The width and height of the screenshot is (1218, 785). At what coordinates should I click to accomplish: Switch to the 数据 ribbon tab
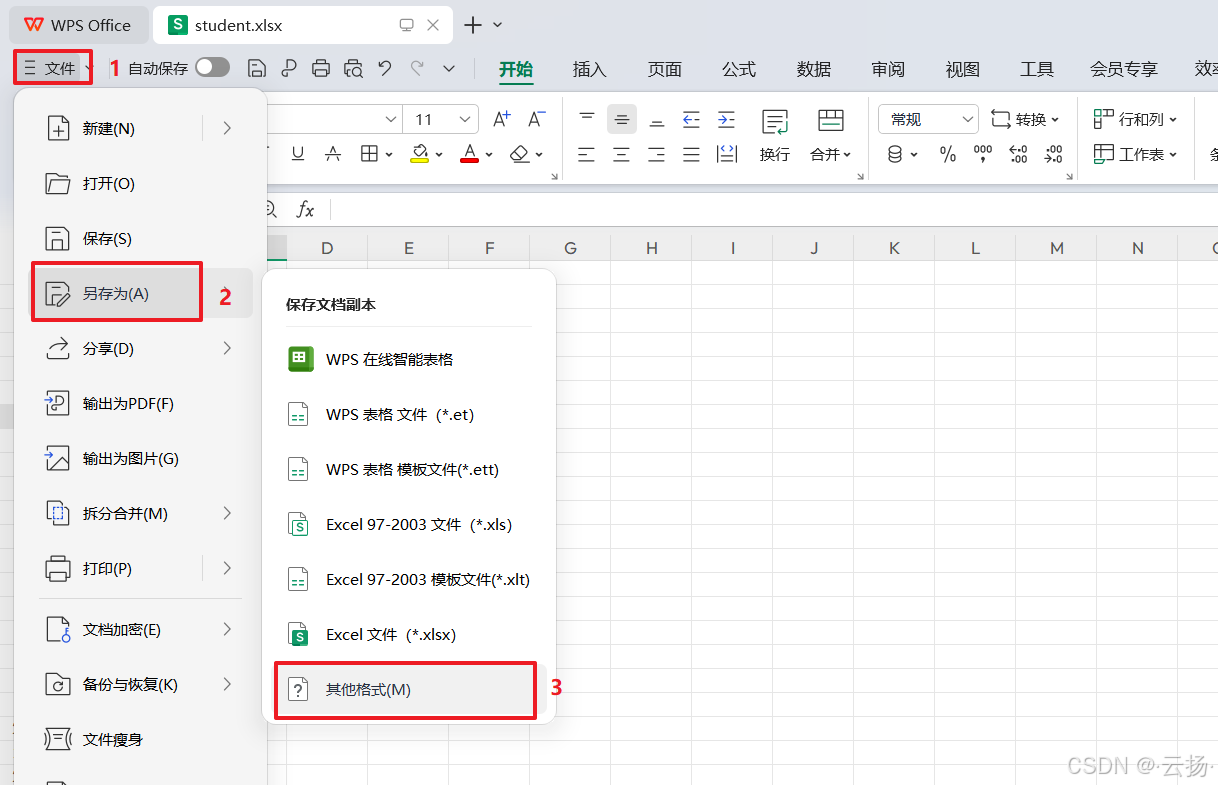pyautogui.click(x=814, y=69)
